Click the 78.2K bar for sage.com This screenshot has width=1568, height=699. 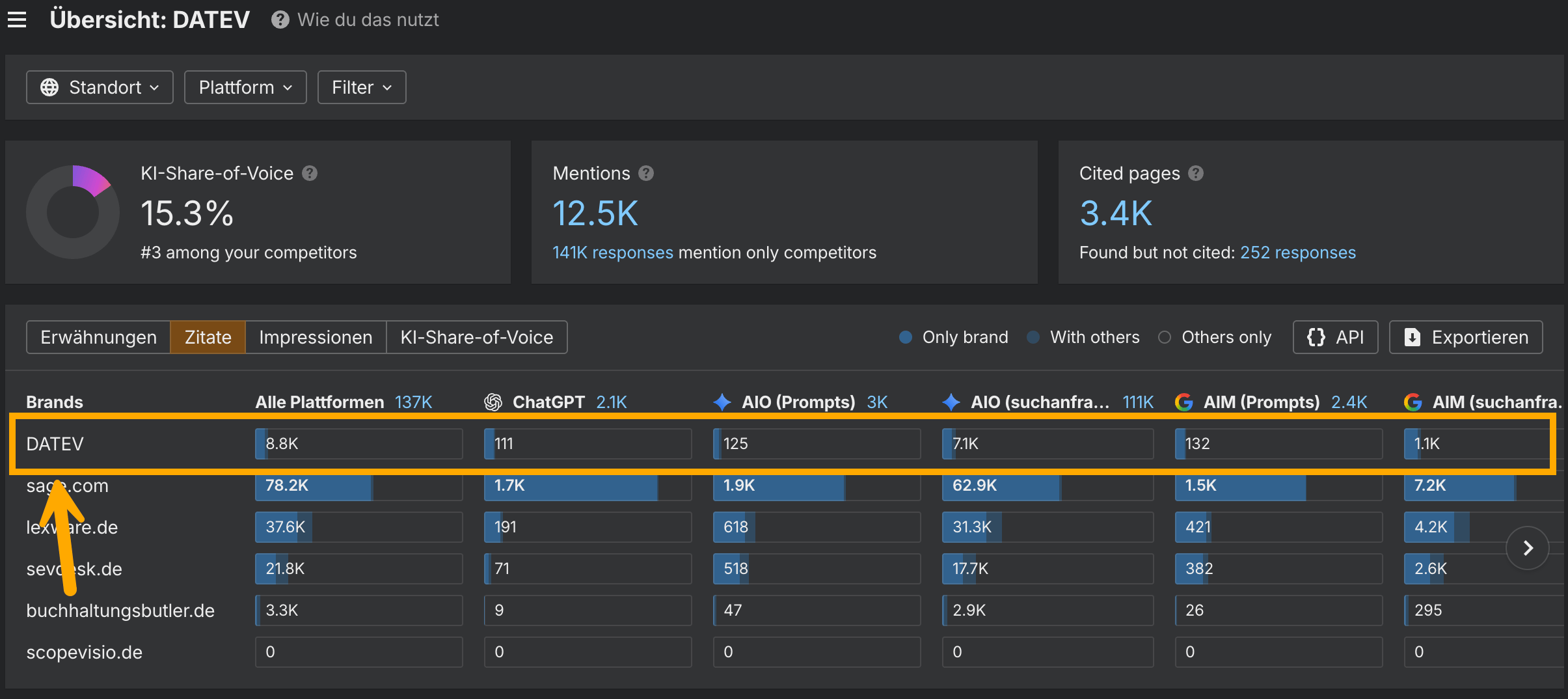point(358,486)
